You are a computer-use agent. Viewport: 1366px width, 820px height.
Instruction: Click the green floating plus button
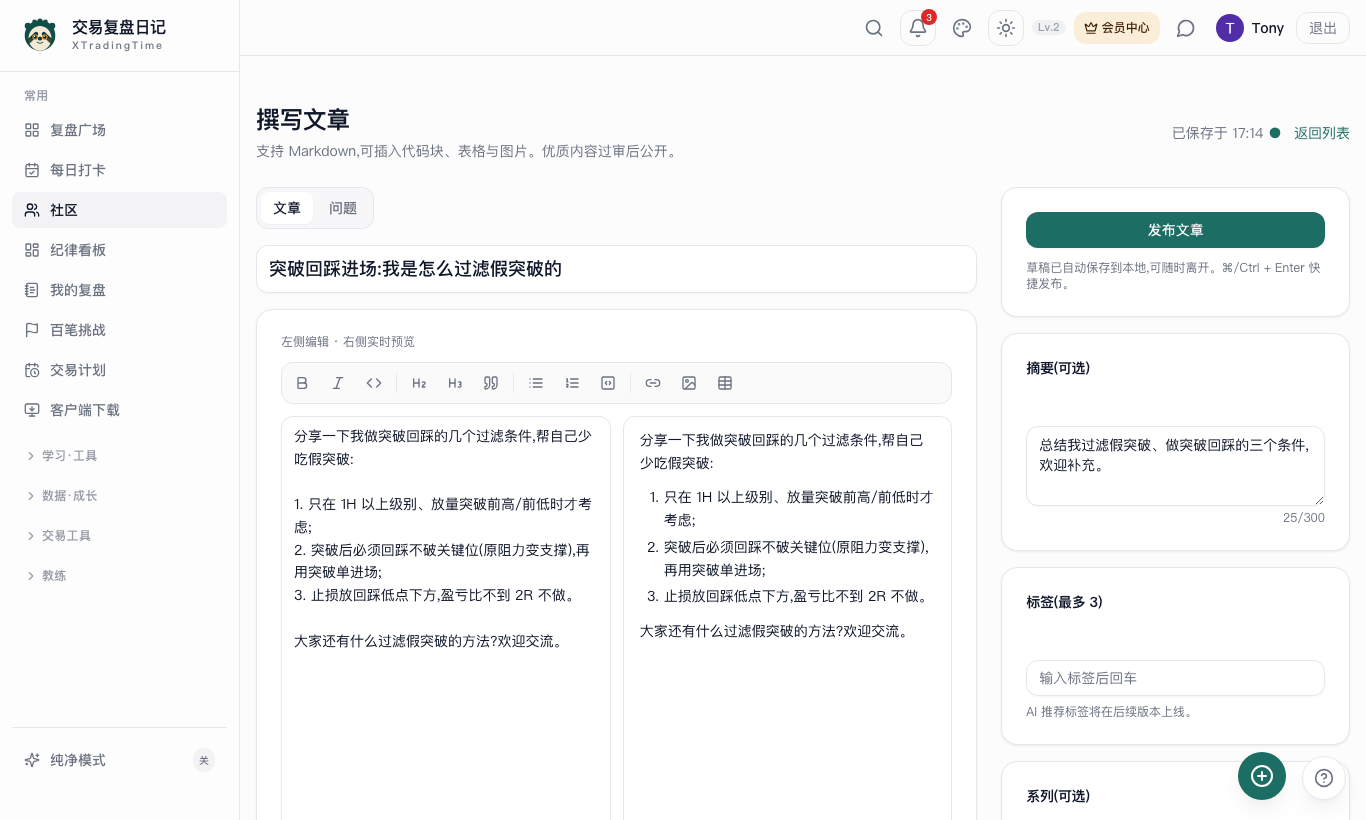(1262, 776)
